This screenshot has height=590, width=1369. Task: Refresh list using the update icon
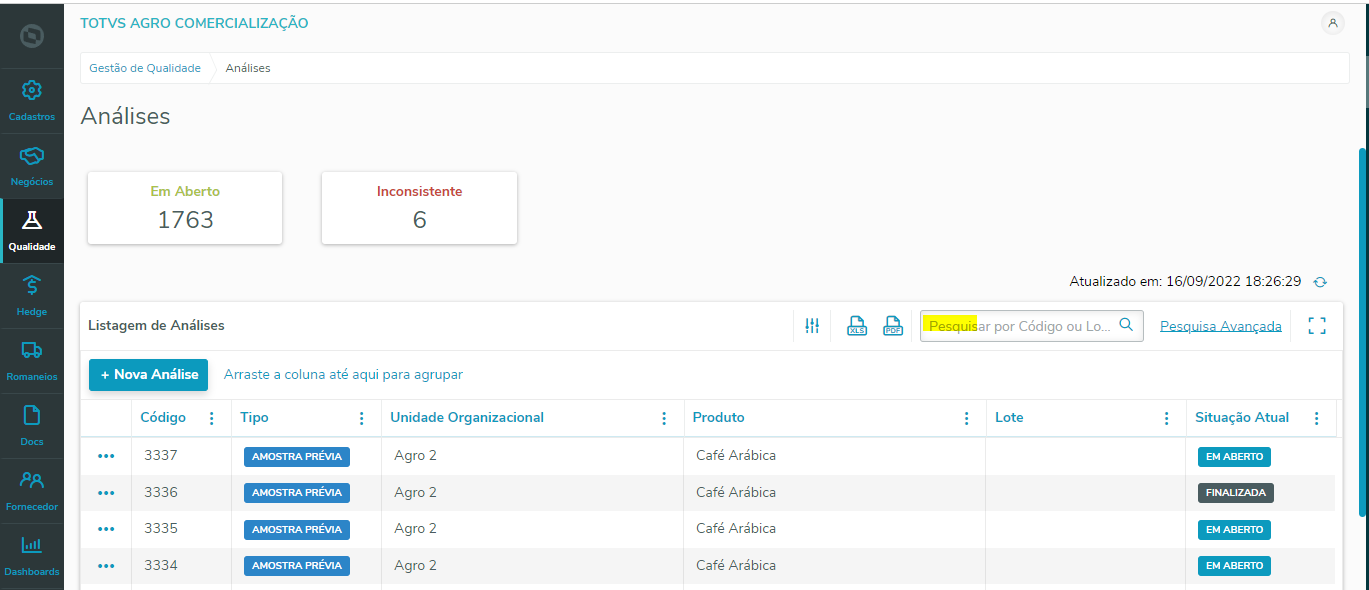(1320, 282)
